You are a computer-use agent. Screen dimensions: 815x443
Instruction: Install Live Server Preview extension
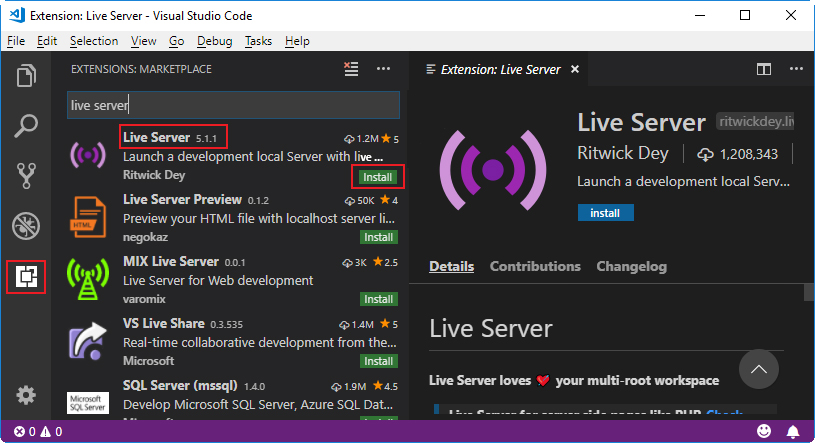click(x=379, y=237)
